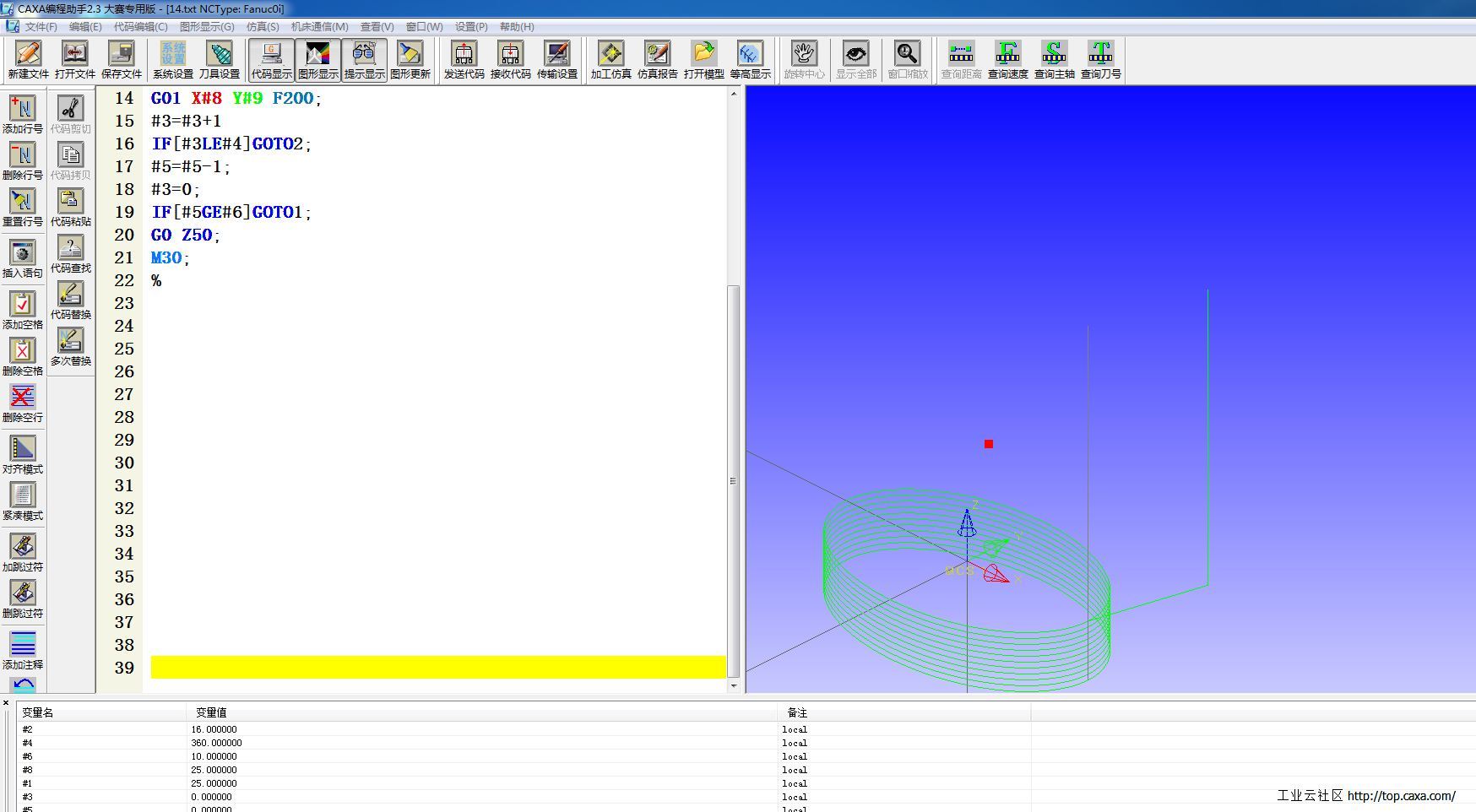This screenshot has width=1476, height=812.
Task: Expand the 机床通信(M) menu
Action: 319,27
